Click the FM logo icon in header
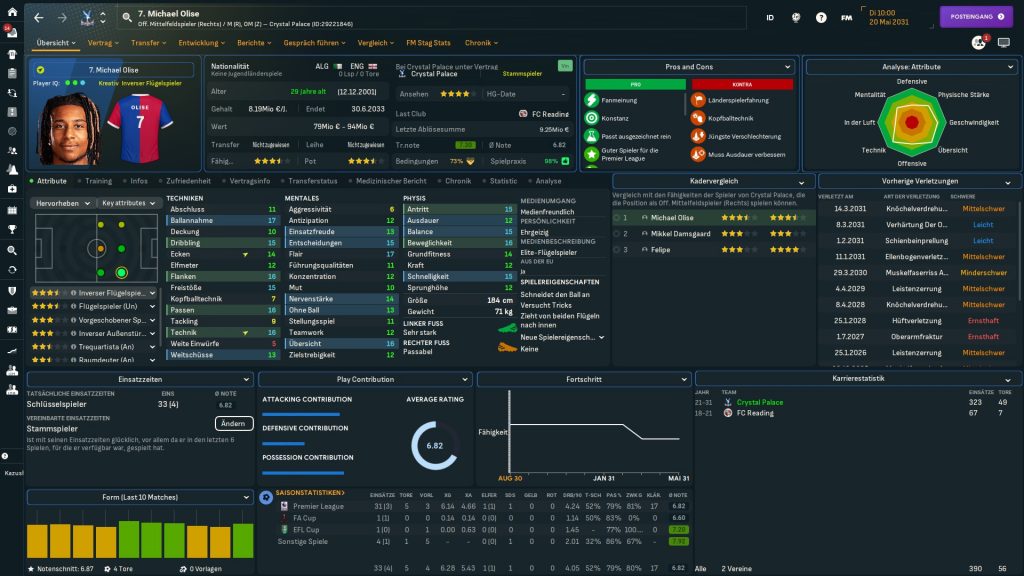Screen dimensions: 1024x576 [847, 17]
